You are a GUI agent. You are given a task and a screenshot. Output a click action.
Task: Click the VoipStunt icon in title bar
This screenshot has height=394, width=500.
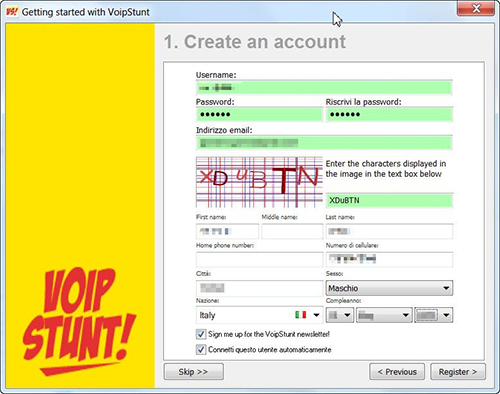pos(12,12)
